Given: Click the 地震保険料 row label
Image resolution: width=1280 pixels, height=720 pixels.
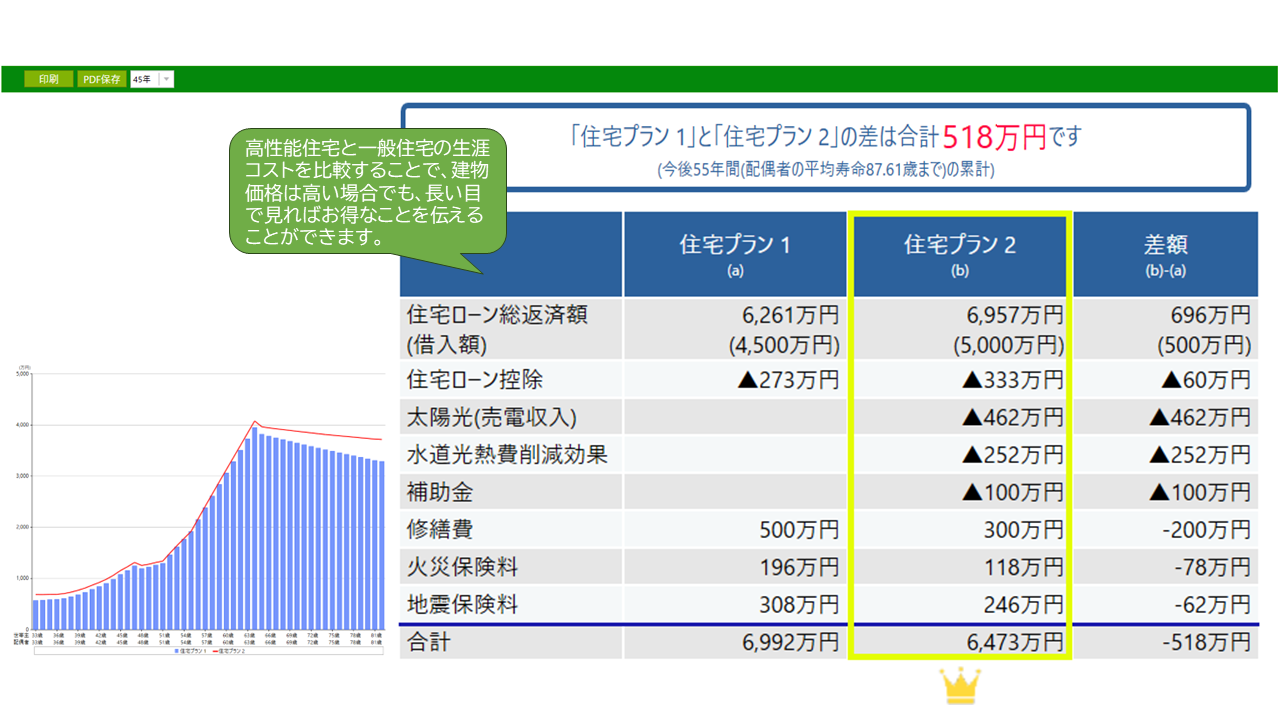Looking at the screenshot, I should point(462,604).
